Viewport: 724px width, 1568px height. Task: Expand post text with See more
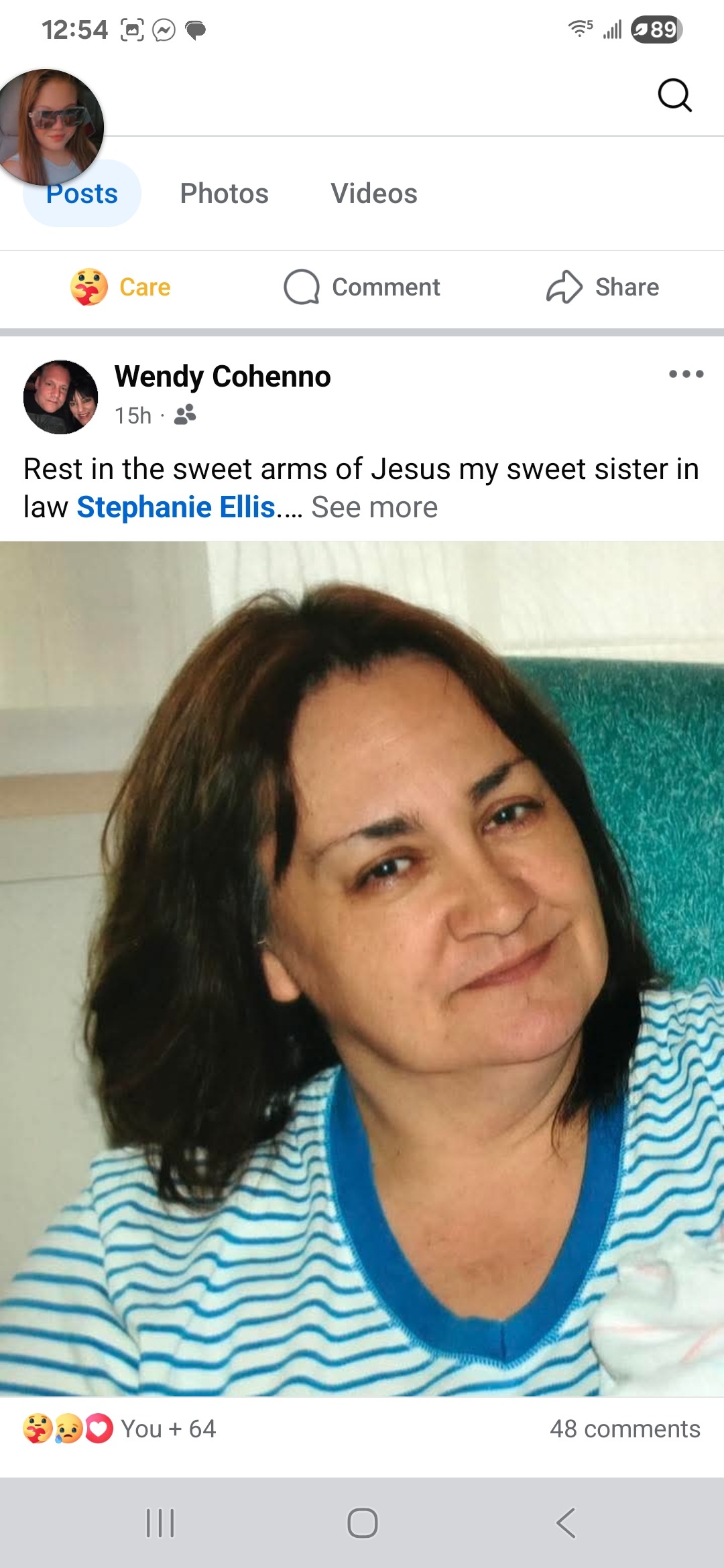pyautogui.click(x=374, y=507)
